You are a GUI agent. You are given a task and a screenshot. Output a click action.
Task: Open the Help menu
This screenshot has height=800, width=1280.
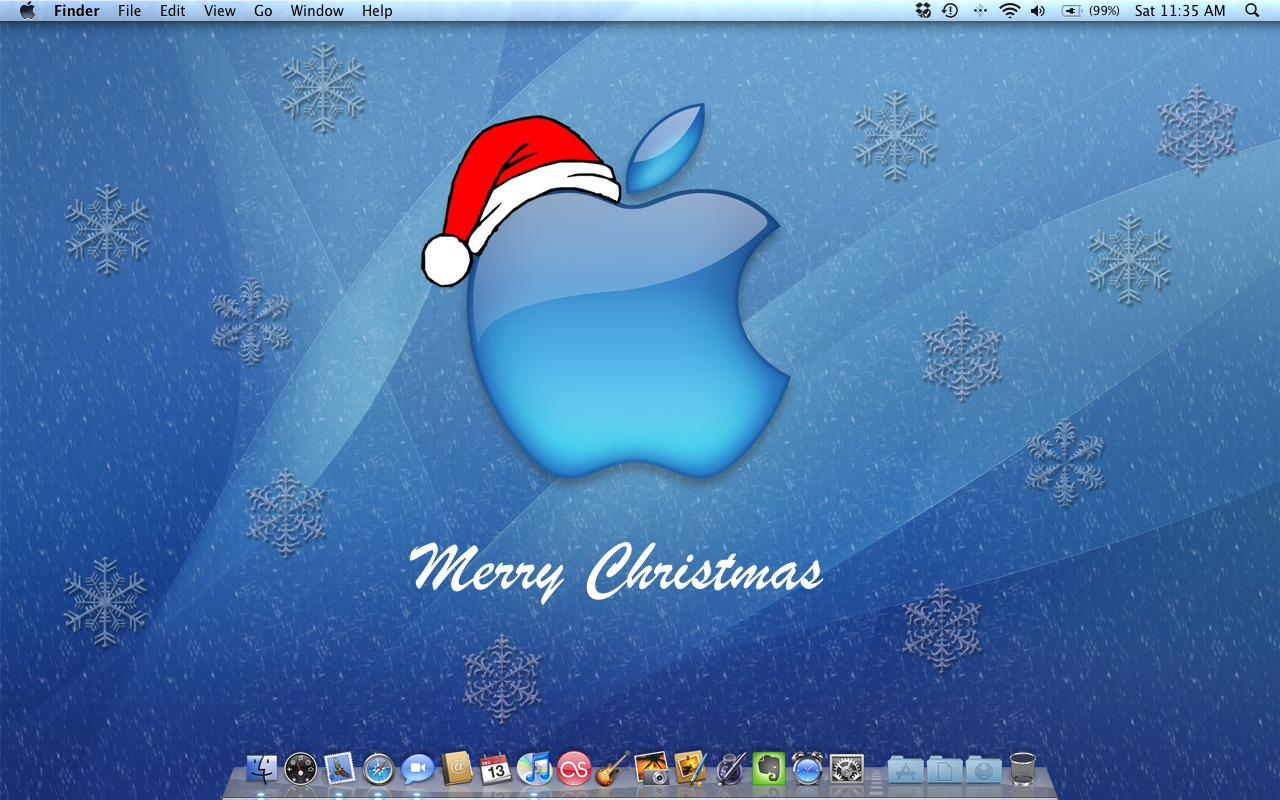[x=377, y=11]
